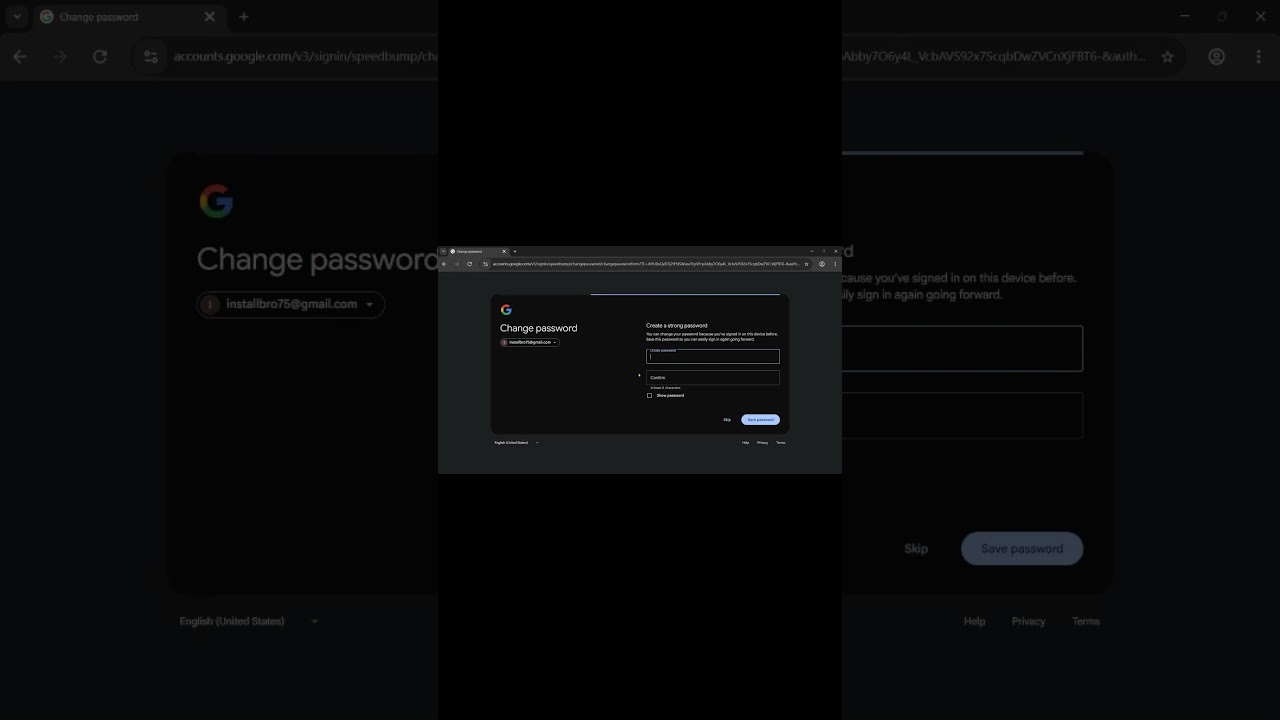1280x720 pixels.
Task: Click the forward arrow in the small centered browser
Action: [457, 264]
